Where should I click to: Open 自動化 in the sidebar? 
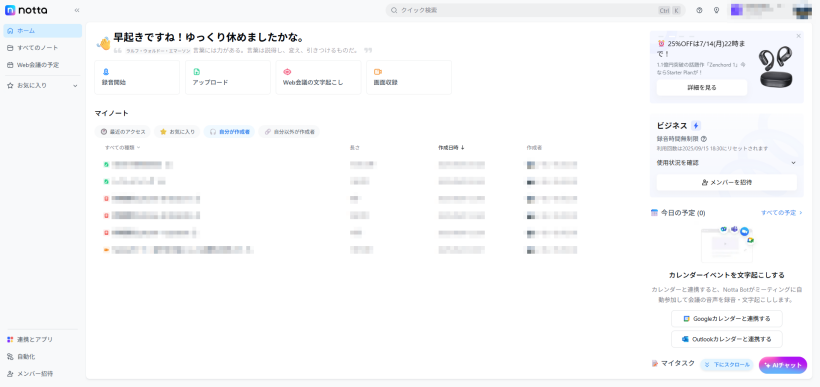pyautogui.click(x=42, y=357)
